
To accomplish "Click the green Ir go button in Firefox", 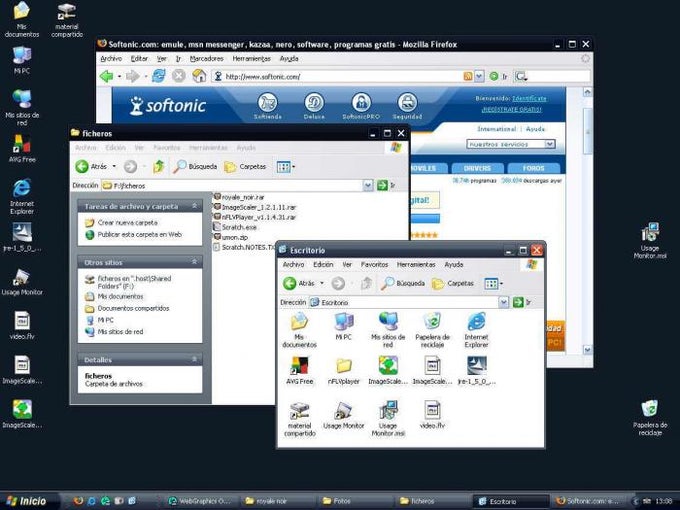I will click(x=498, y=76).
